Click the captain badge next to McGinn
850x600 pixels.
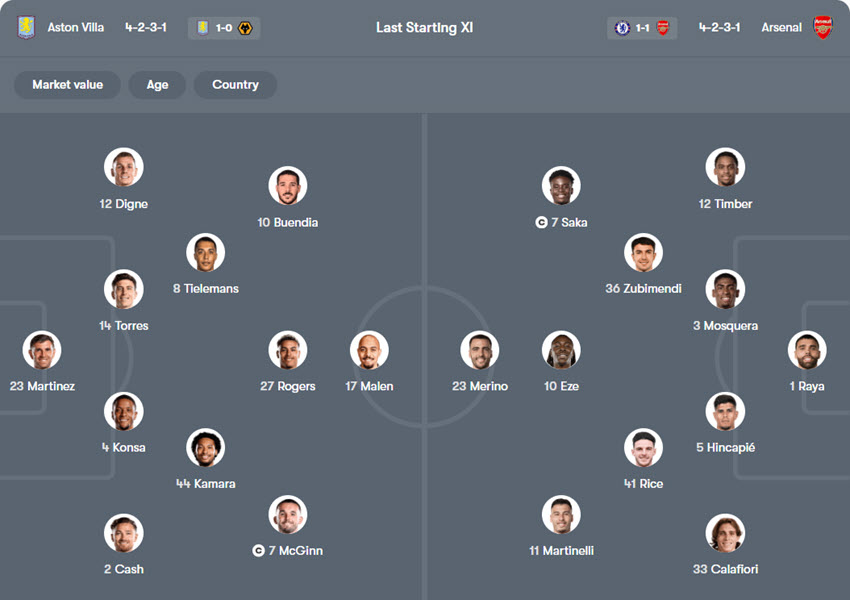click(x=258, y=551)
